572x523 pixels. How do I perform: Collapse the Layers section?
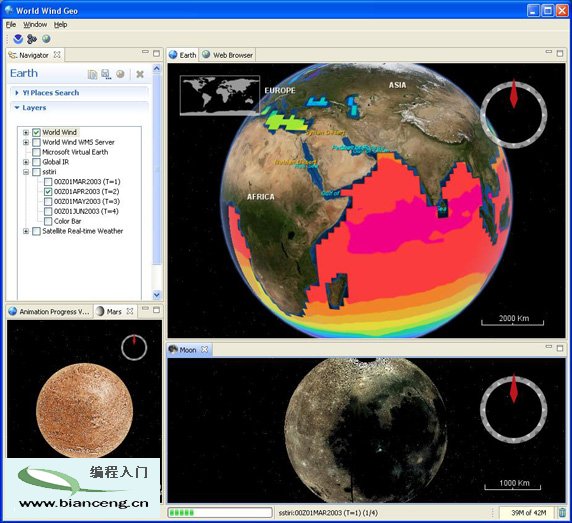click(17, 108)
